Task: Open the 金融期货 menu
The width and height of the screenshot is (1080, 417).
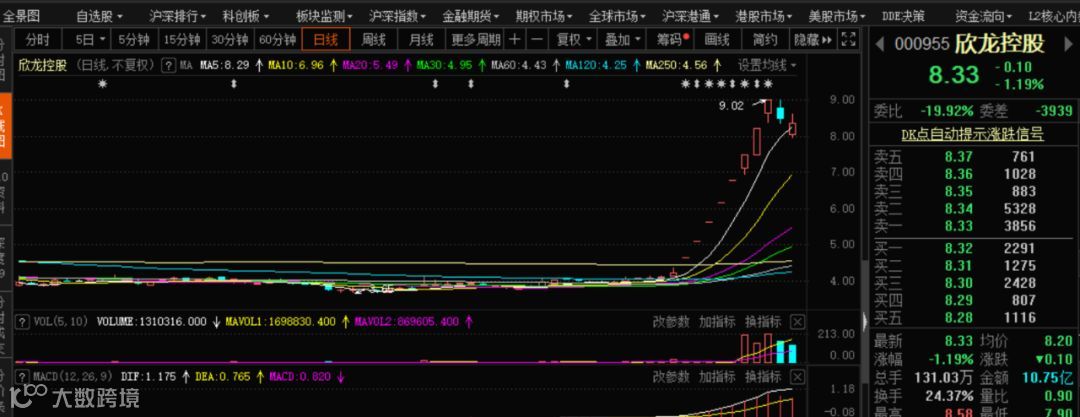Action: click(x=471, y=15)
